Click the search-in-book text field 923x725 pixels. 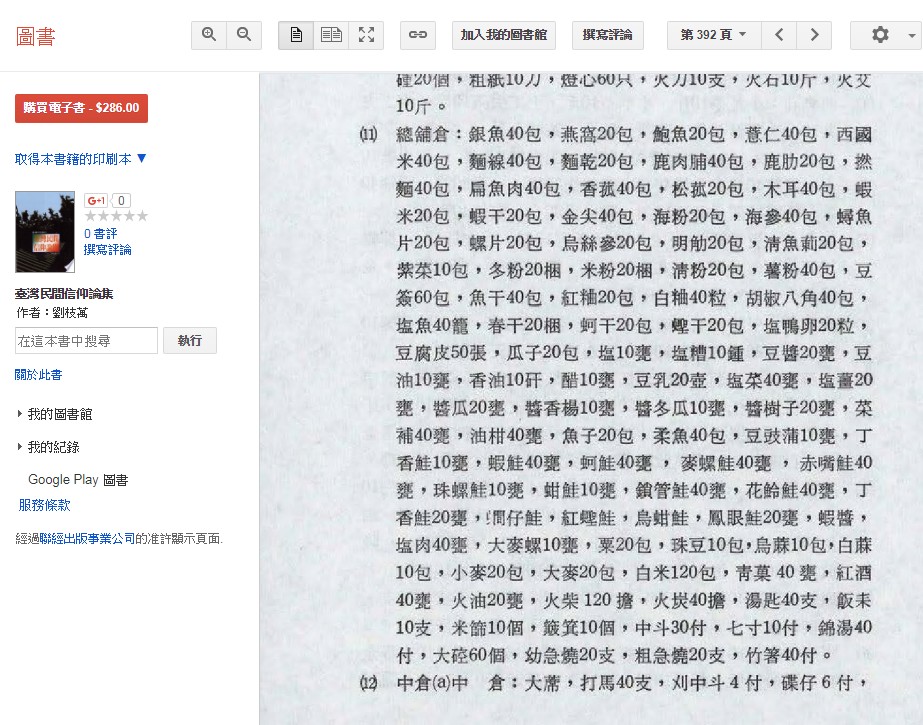click(86, 341)
